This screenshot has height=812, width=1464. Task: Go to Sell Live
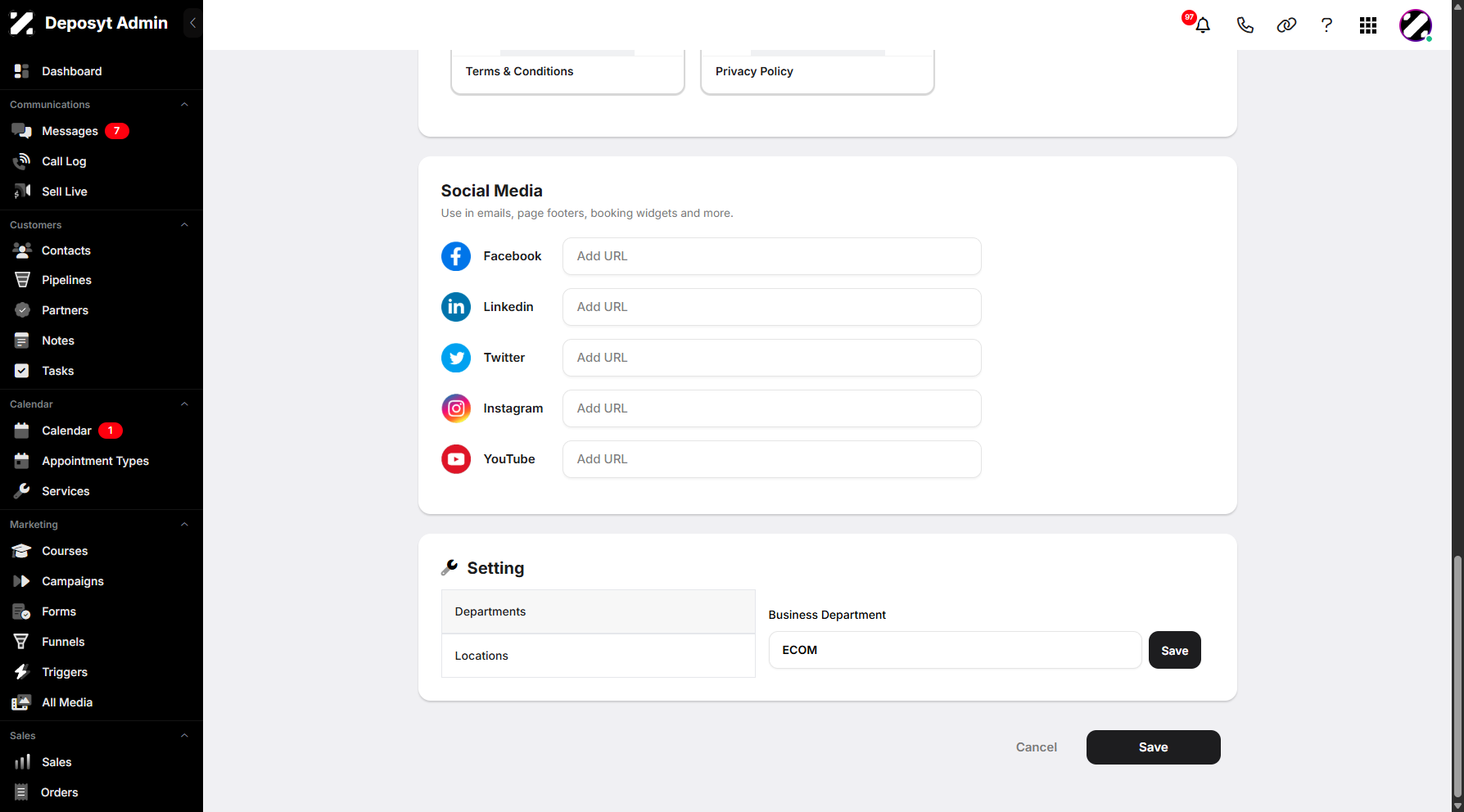65,192
